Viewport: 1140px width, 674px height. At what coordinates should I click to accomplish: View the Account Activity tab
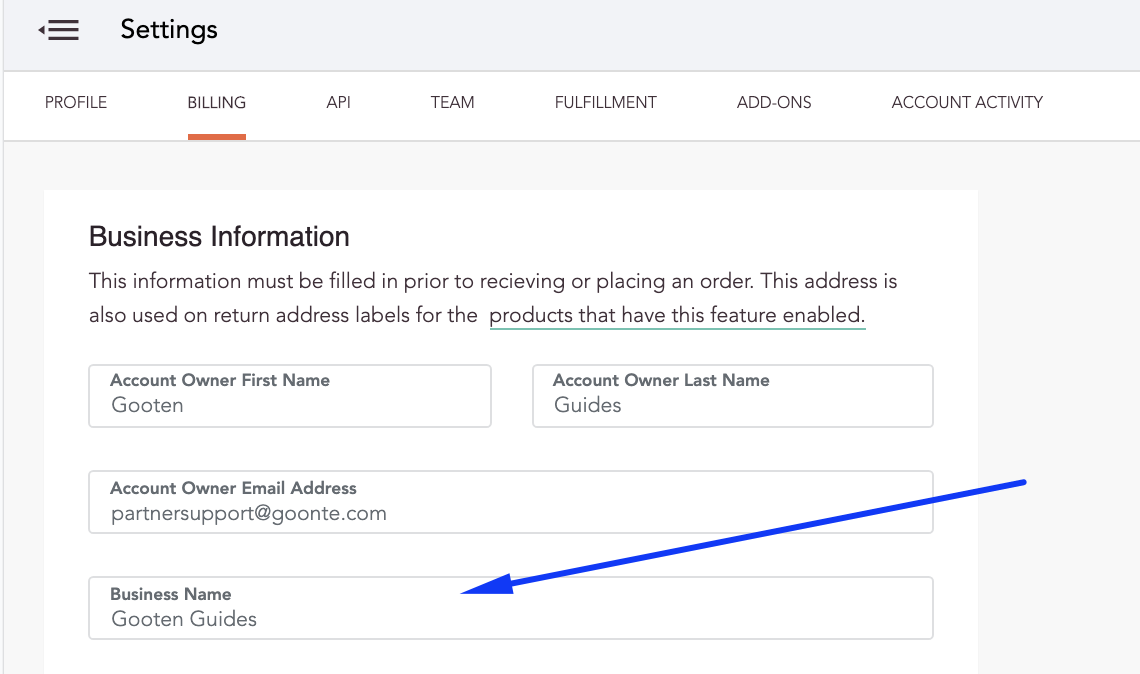point(967,102)
